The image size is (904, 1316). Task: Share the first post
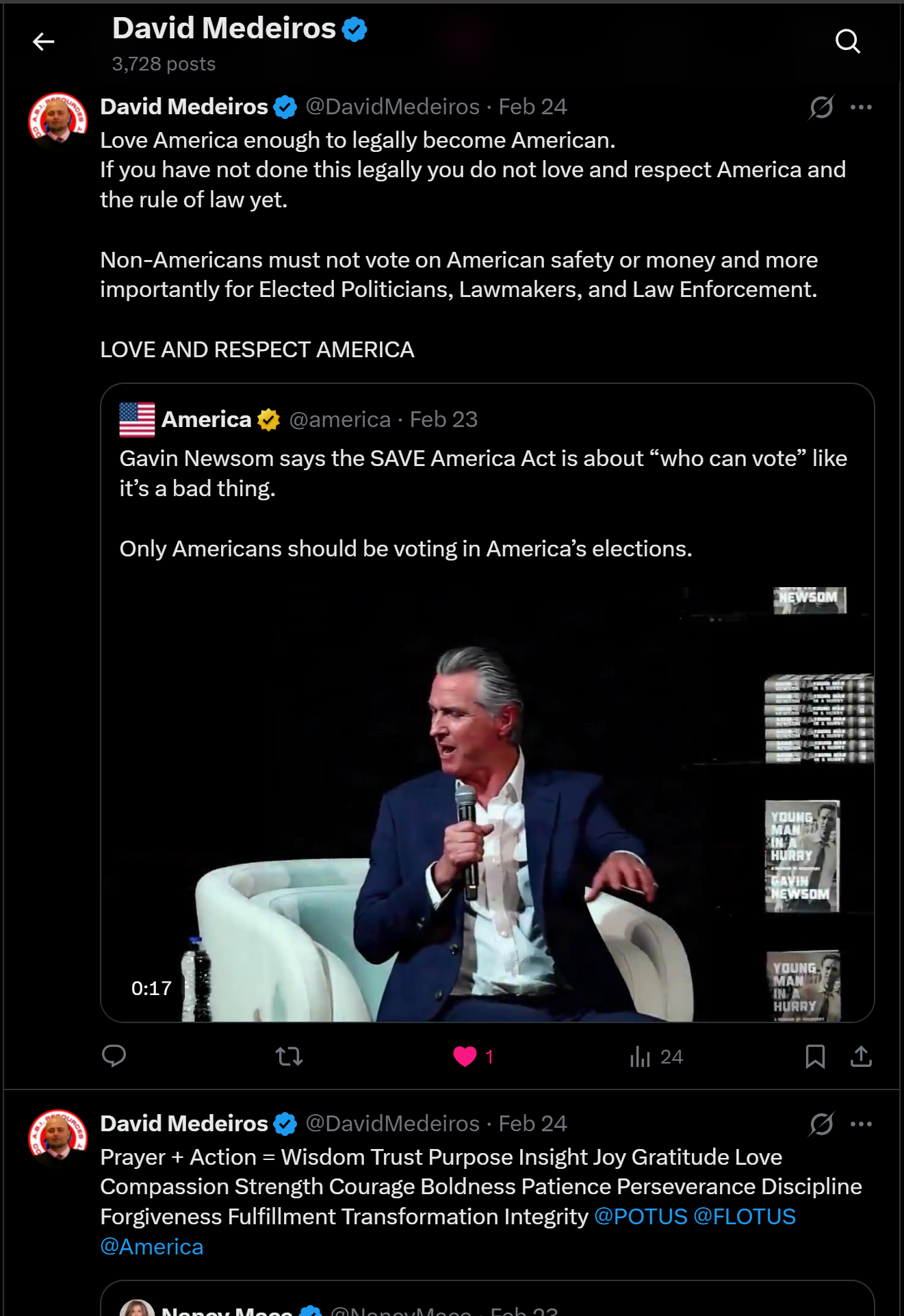tap(861, 1056)
